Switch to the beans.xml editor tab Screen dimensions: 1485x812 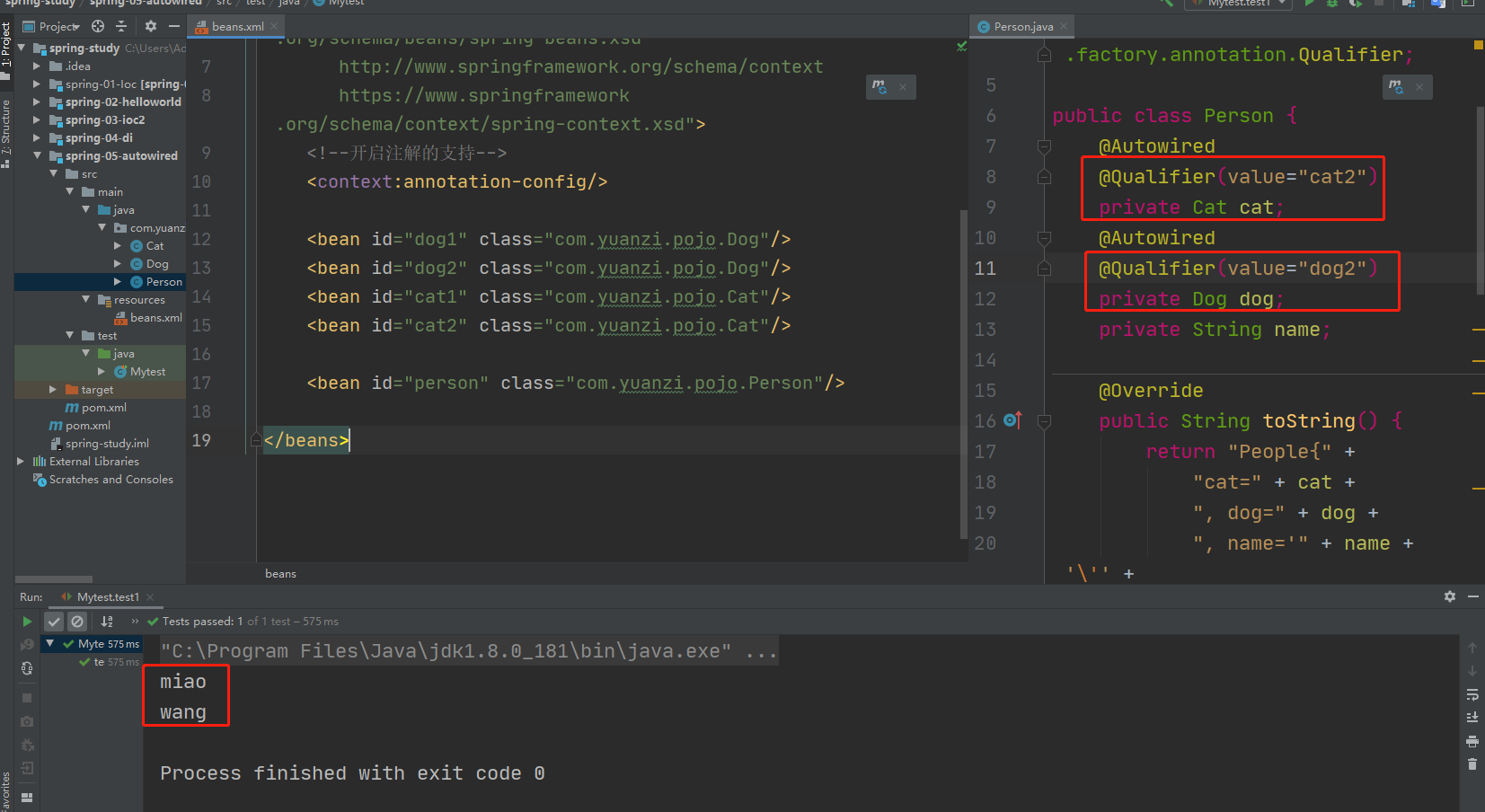(238, 27)
